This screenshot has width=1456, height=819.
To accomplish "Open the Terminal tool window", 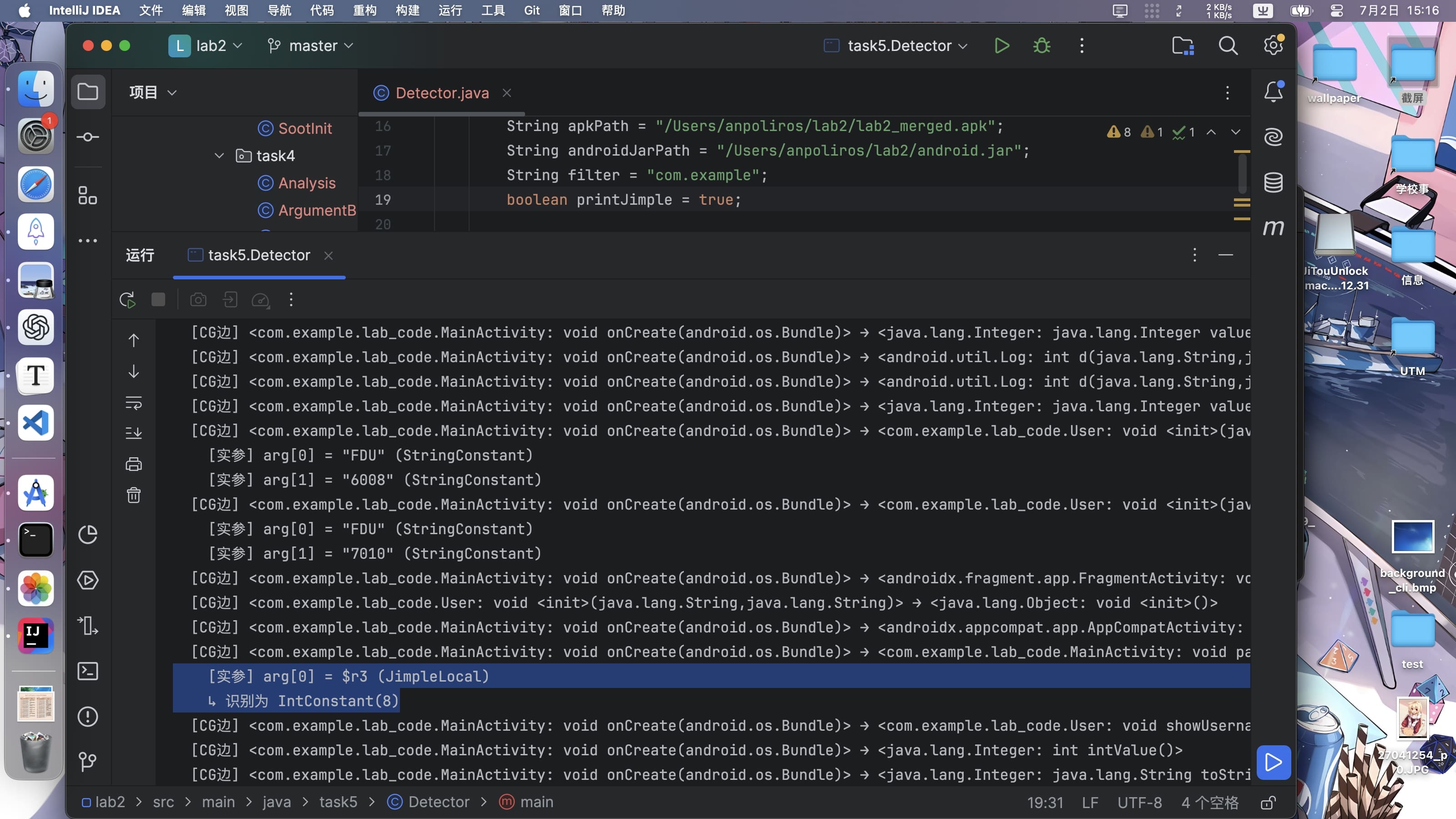I will pos(88,671).
